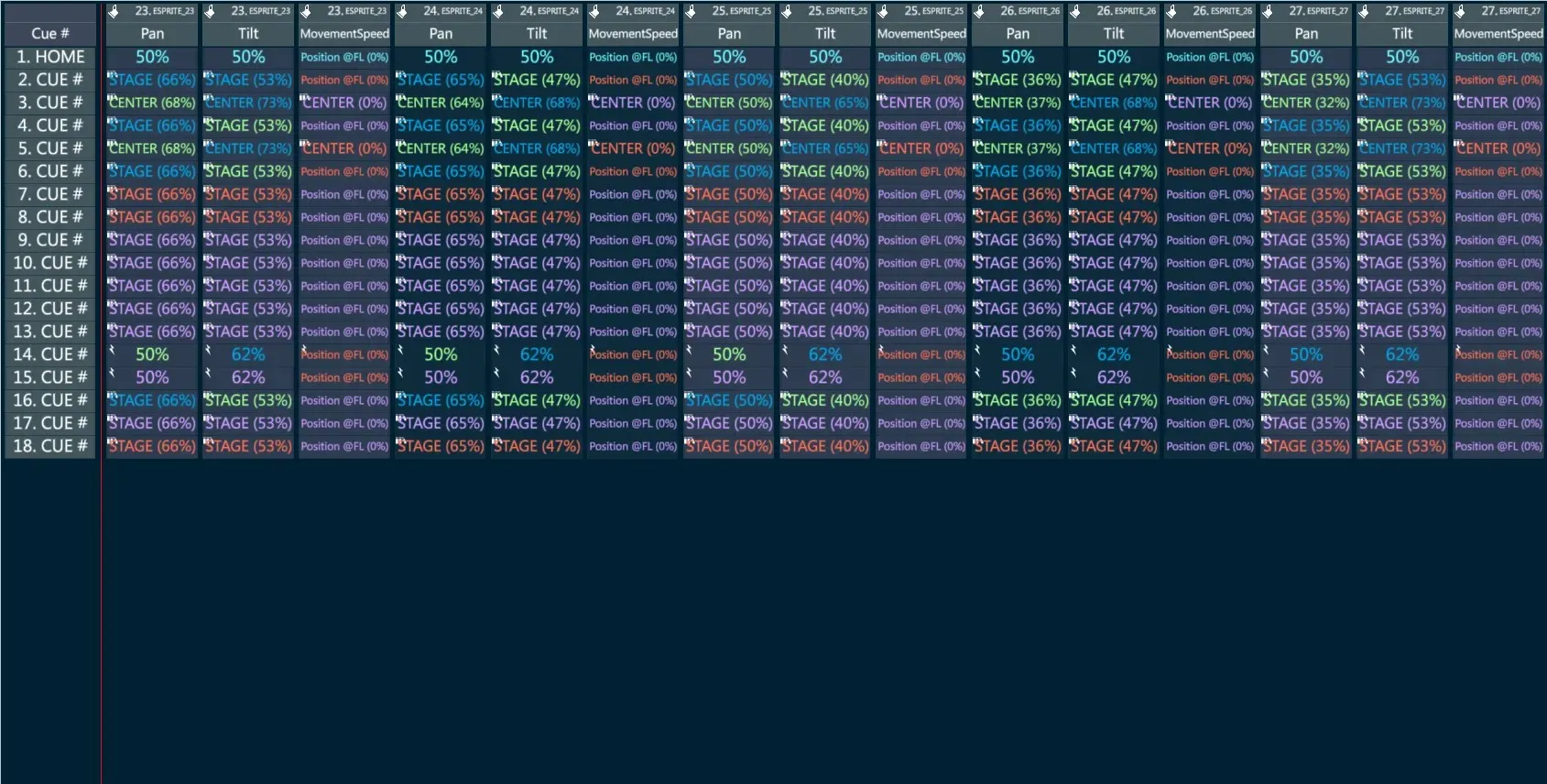Image resolution: width=1547 pixels, height=784 pixels.
Task: Click cue 16 STAGE (66%) ESPRITE_23 Pan cell
Action: (152, 400)
